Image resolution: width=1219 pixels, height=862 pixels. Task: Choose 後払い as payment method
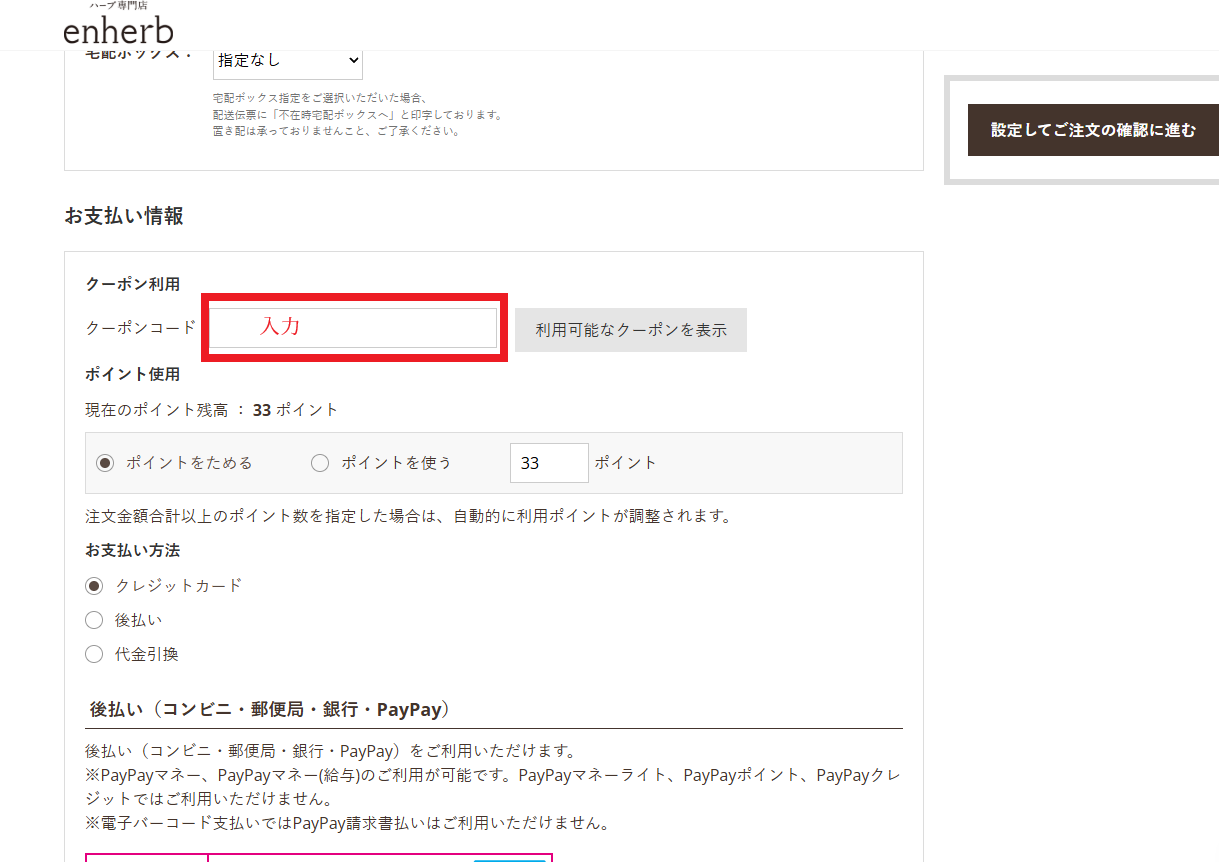(93, 619)
